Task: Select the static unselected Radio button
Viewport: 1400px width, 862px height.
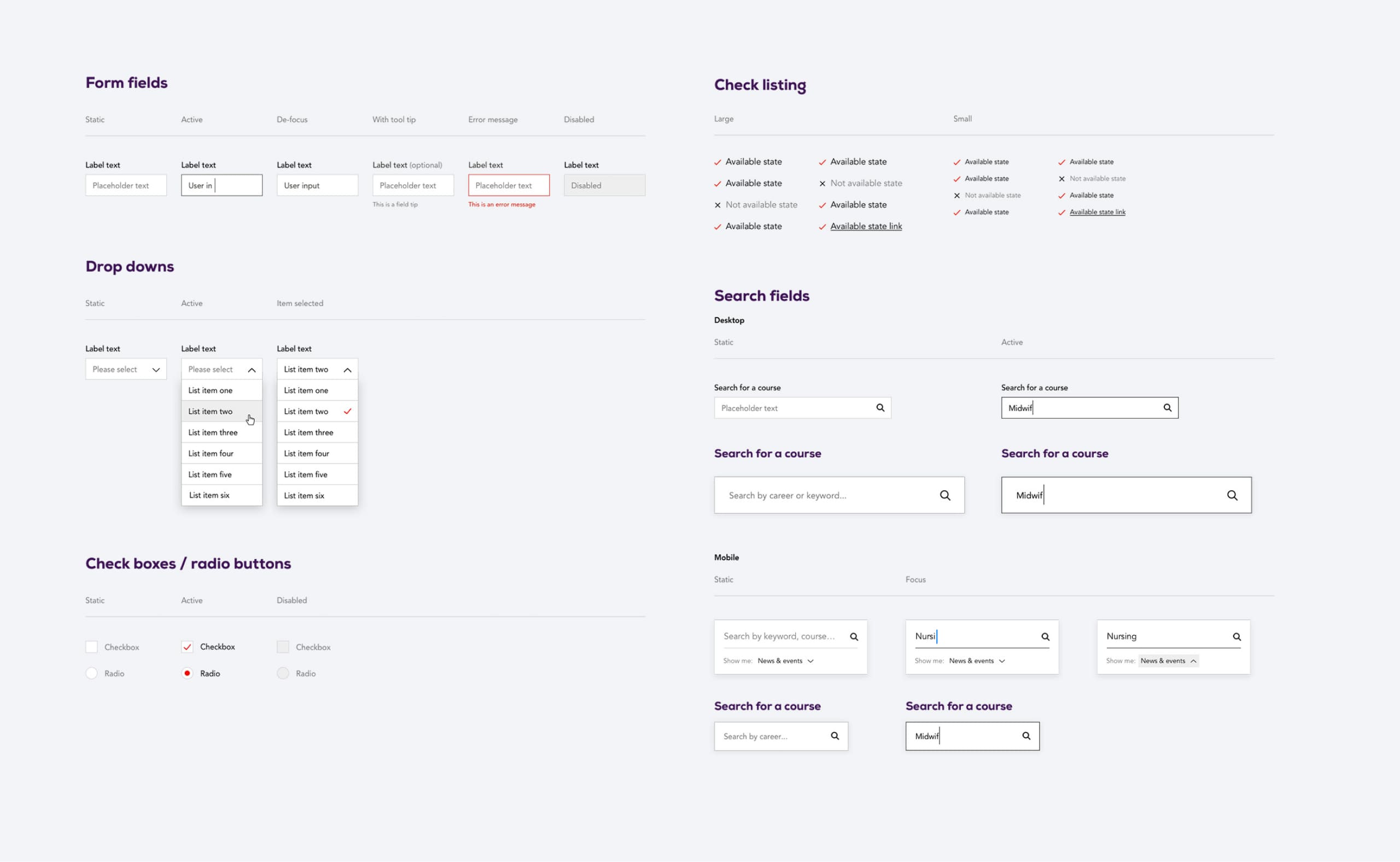Action: click(91, 673)
